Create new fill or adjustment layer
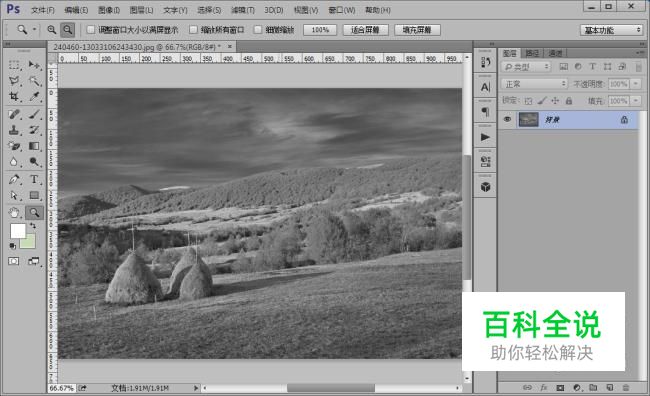The image size is (650, 396). (x=577, y=388)
